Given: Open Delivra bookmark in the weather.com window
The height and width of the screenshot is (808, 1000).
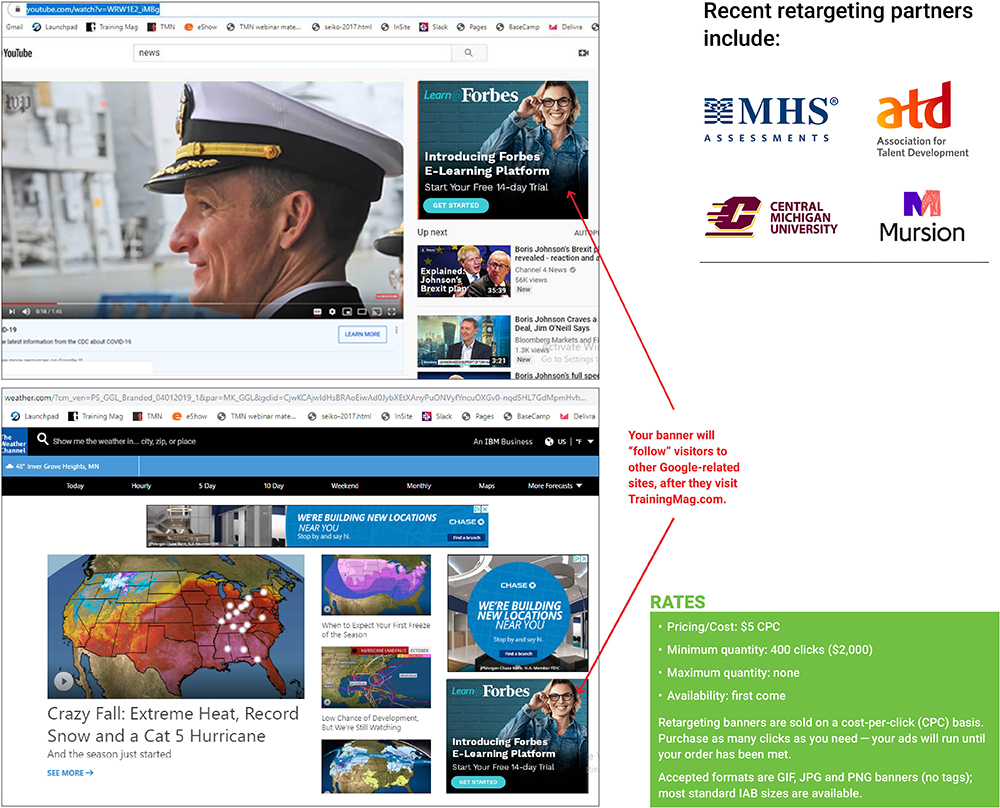Looking at the screenshot, I should 578,416.
